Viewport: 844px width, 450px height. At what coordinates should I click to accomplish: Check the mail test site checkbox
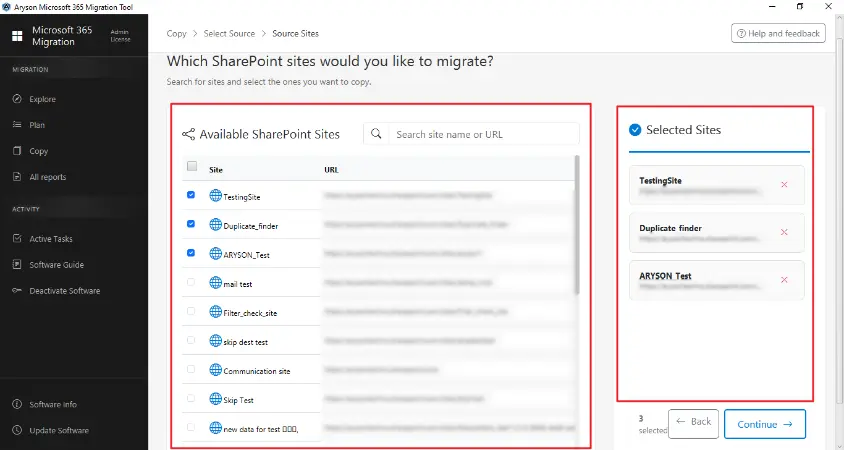point(191,282)
